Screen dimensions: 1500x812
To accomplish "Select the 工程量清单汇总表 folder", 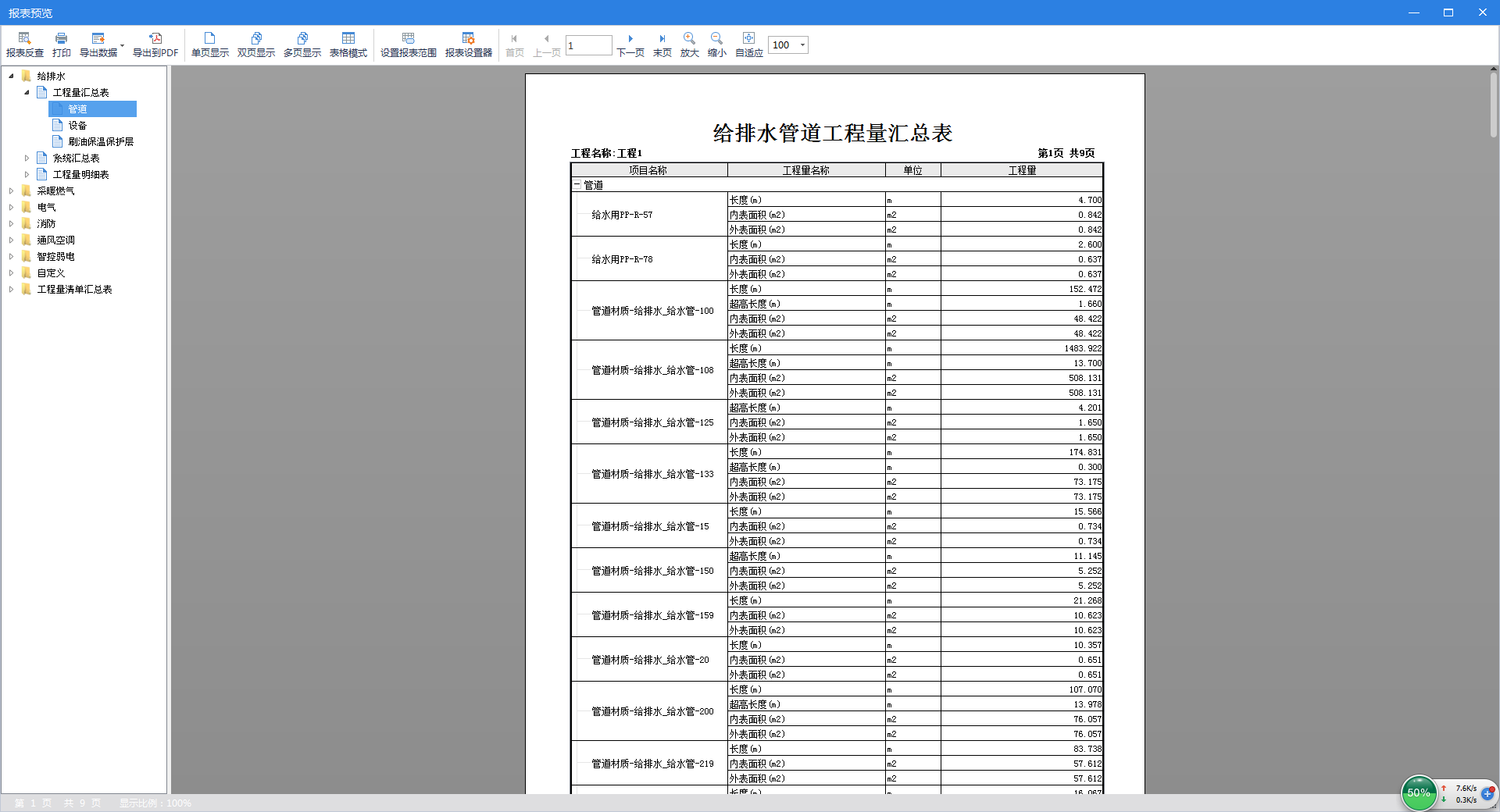I will [x=74, y=289].
